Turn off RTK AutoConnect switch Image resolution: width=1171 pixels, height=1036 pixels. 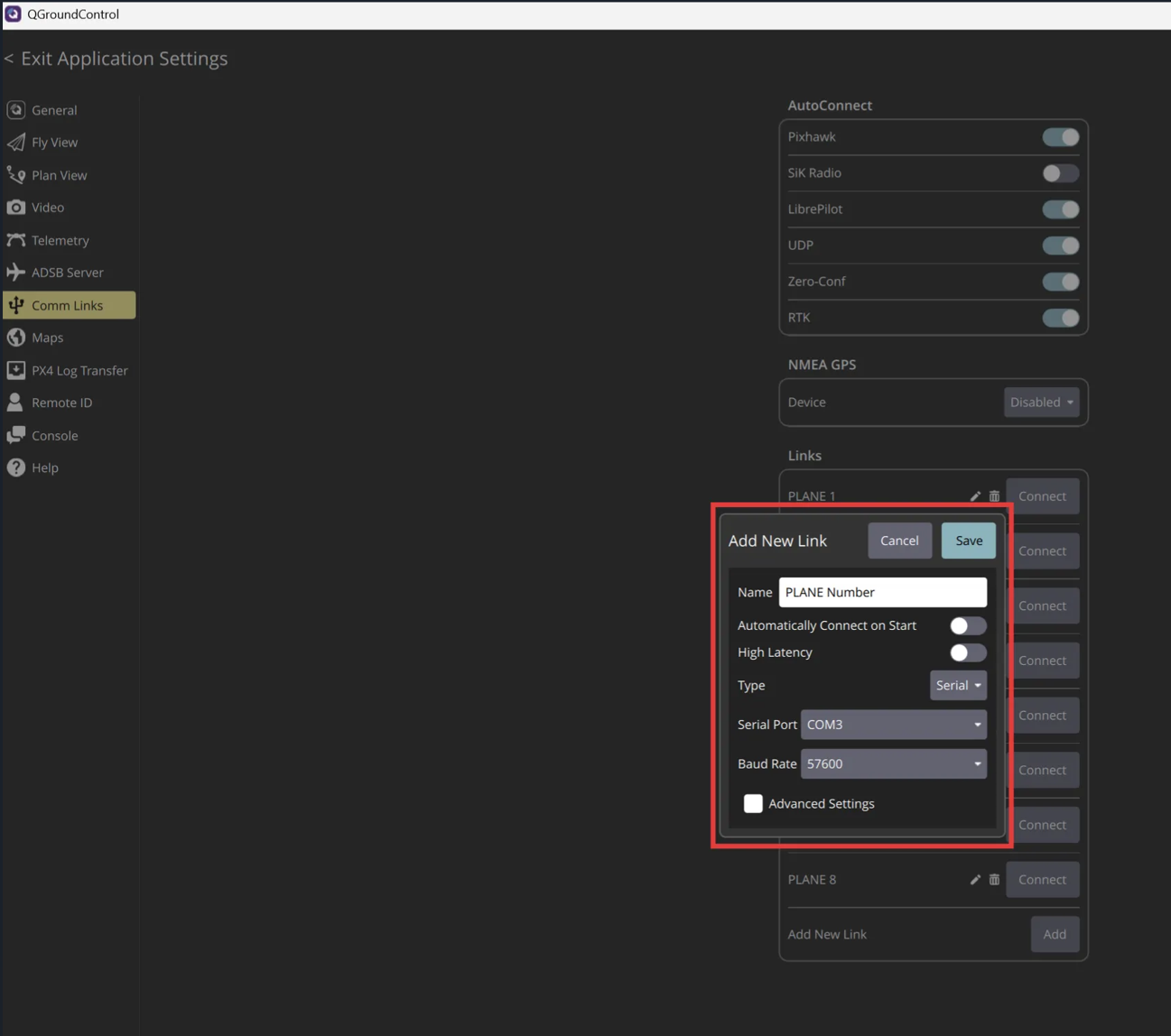click(1060, 318)
